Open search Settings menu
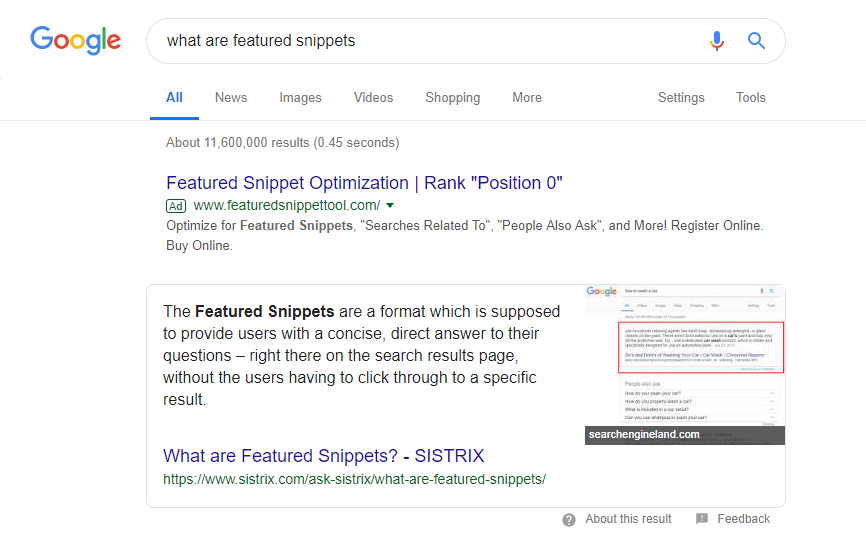 pos(681,98)
